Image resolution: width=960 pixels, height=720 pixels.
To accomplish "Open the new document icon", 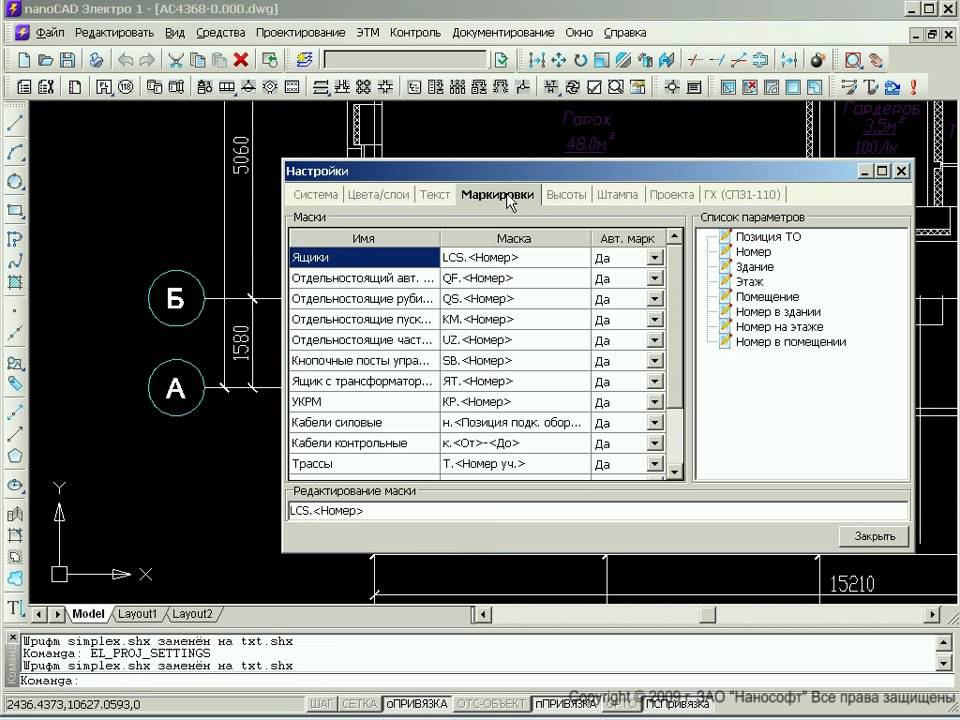I will [x=24, y=60].
